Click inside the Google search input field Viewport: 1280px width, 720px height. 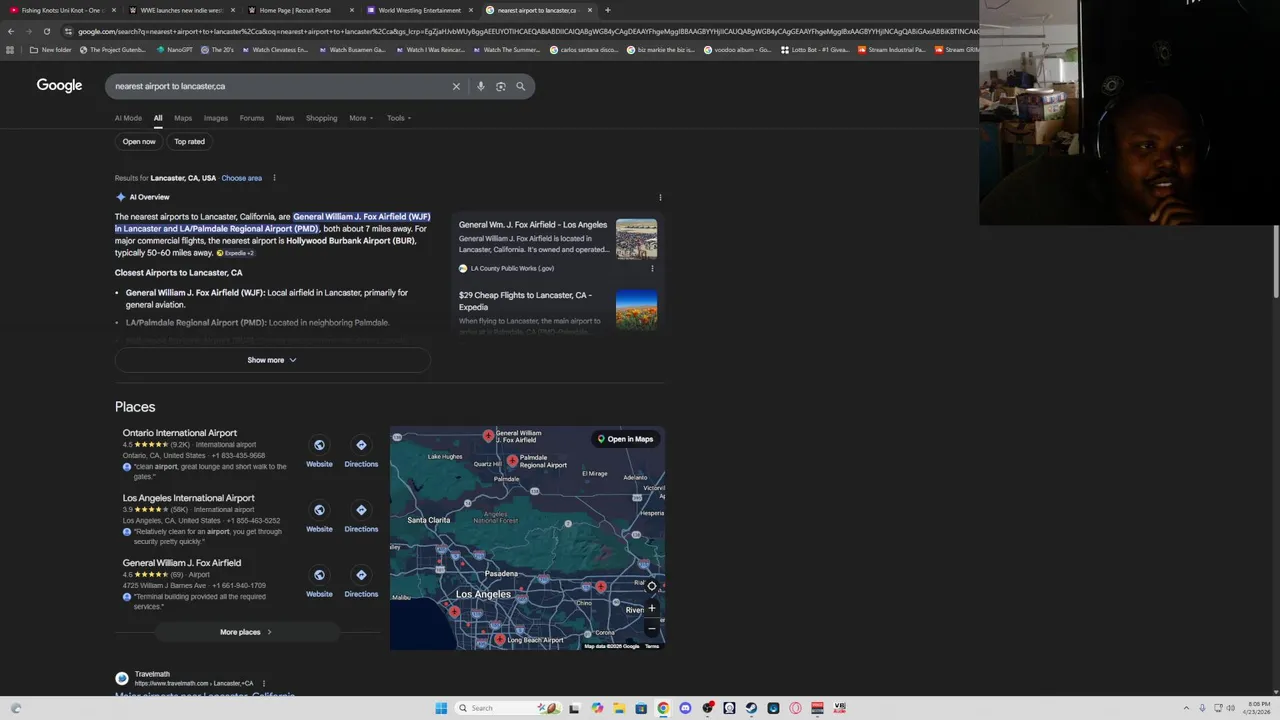tap(280, 86)
